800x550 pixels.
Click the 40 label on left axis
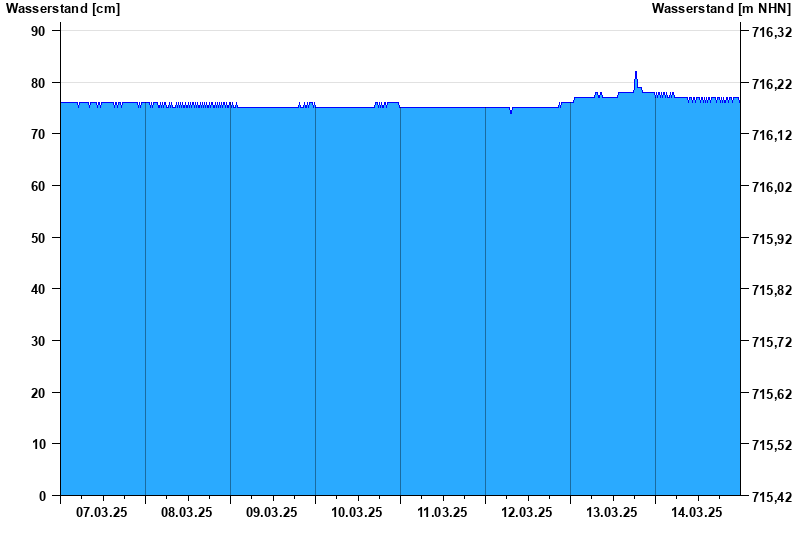(x=38, y=289)
